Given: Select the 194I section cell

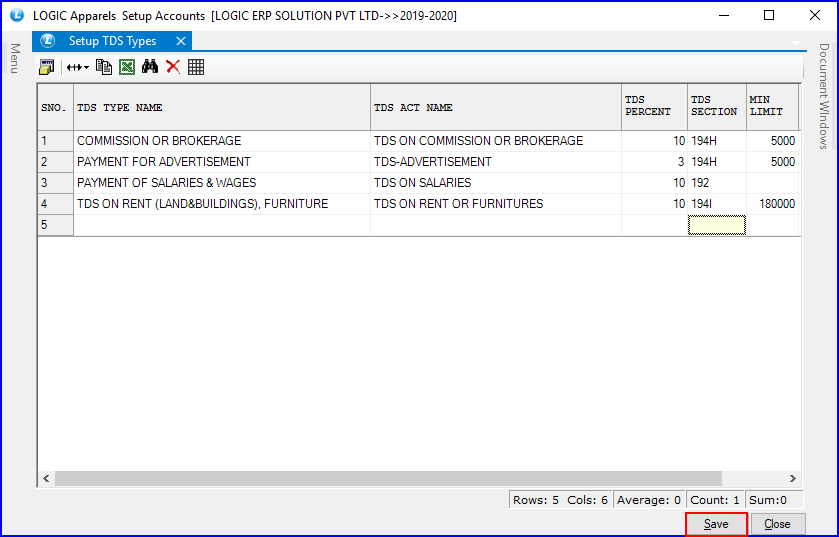Looking at the screenshot, I should coord(716,204).
